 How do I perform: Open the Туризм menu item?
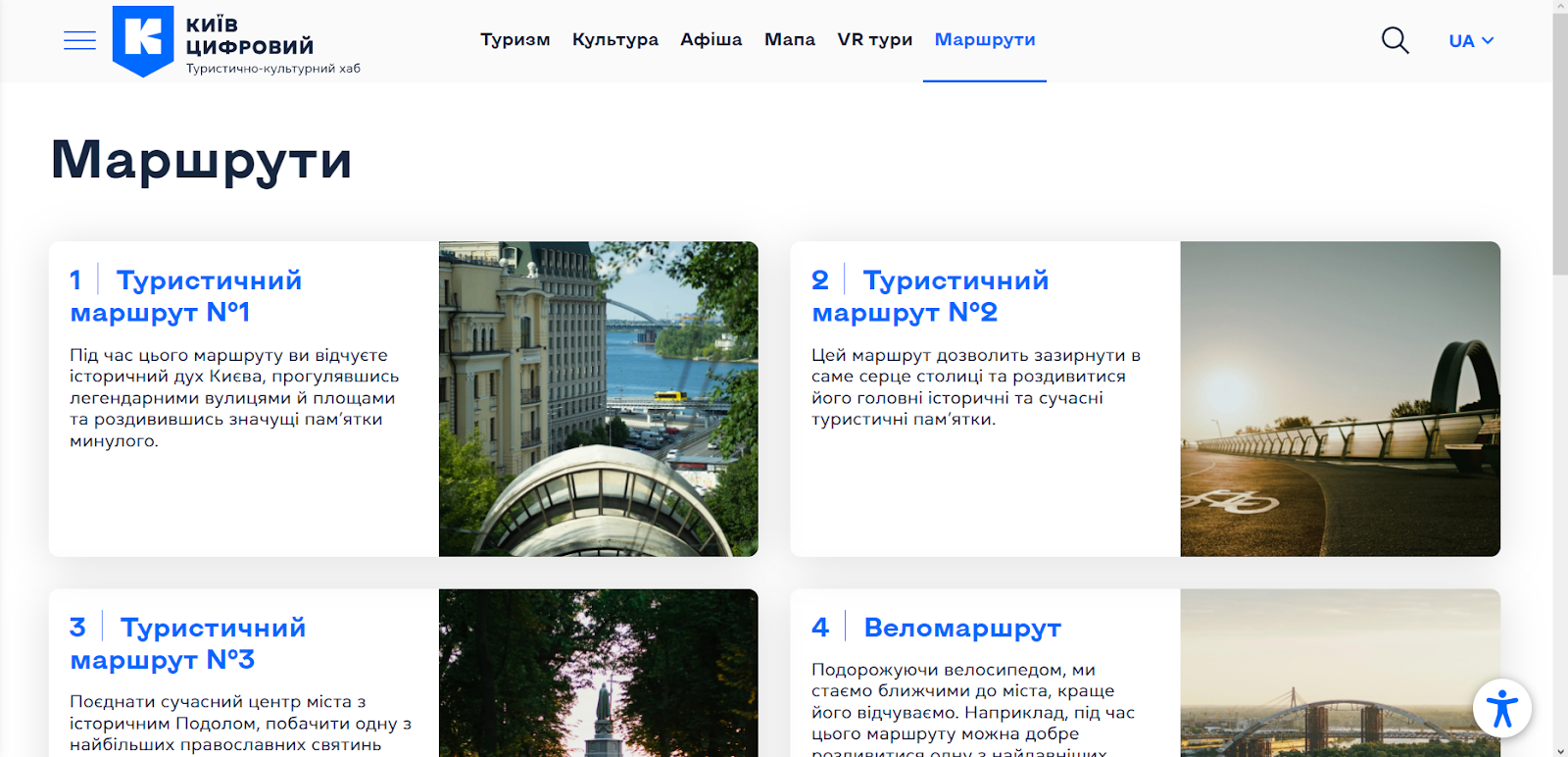click(x=514, y=40)
